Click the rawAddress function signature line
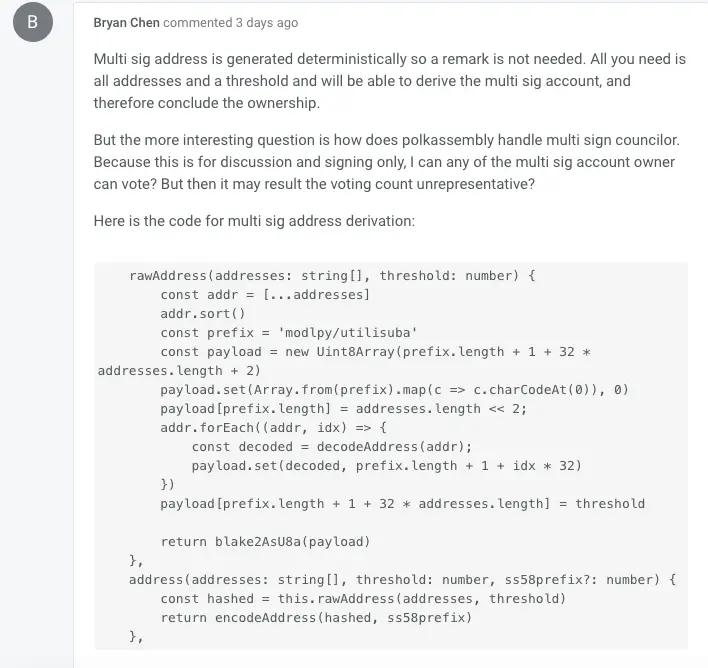 [332, 275]
